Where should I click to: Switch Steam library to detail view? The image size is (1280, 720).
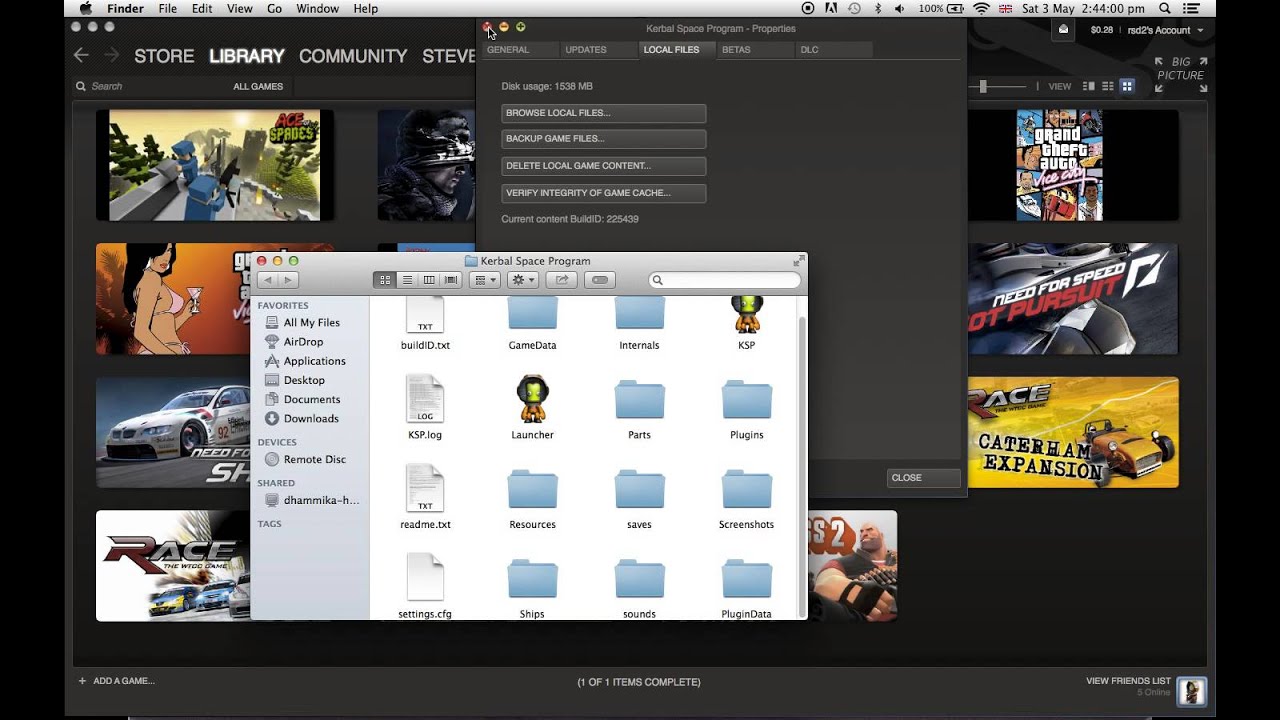coord(1089,87)
